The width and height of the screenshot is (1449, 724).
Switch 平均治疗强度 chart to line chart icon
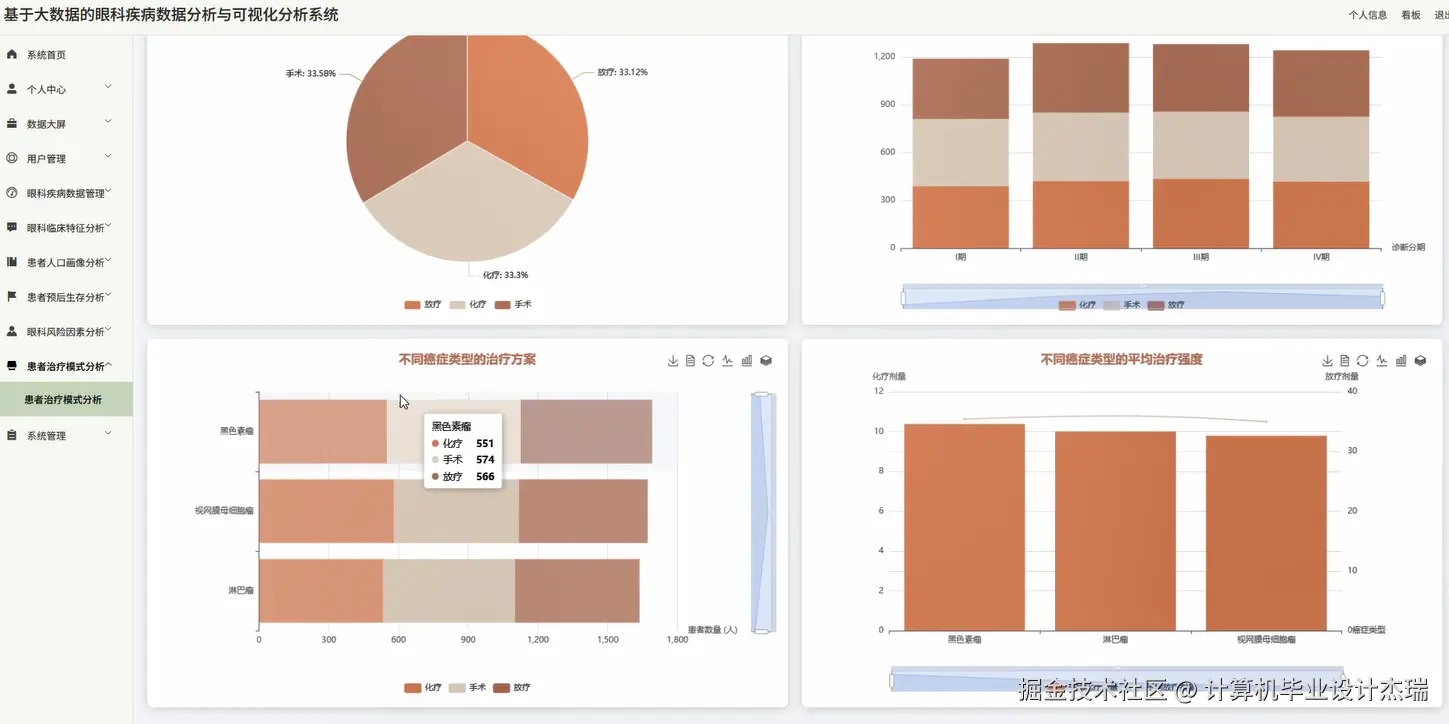1382,361
